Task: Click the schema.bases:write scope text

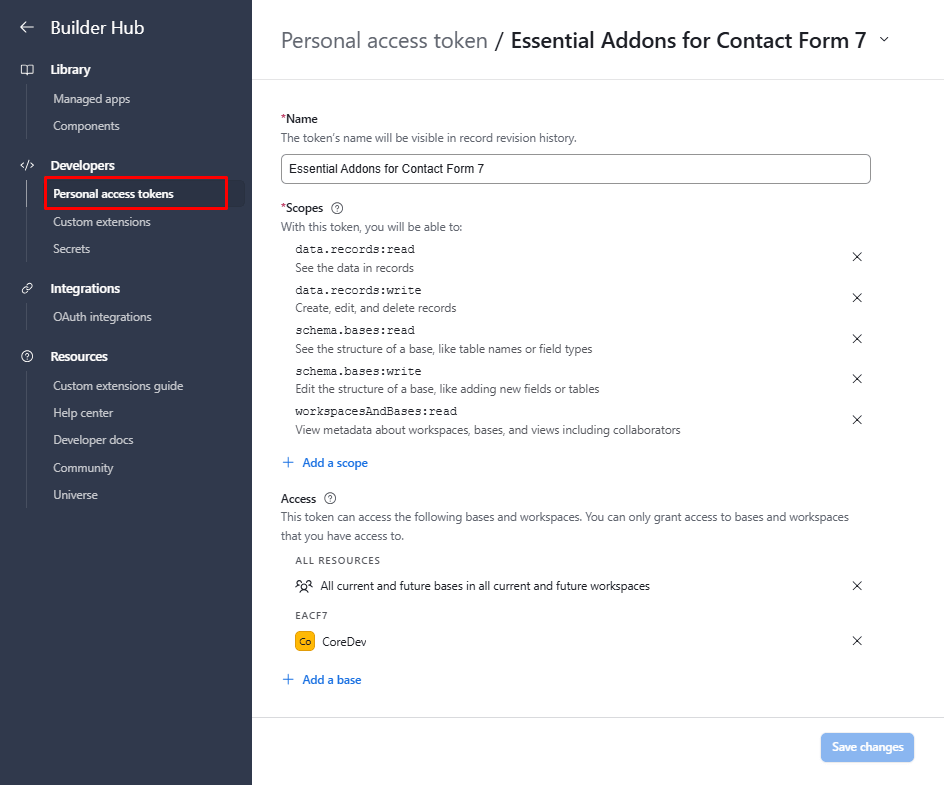Action: pyautogui.click(x=358, y=371)
